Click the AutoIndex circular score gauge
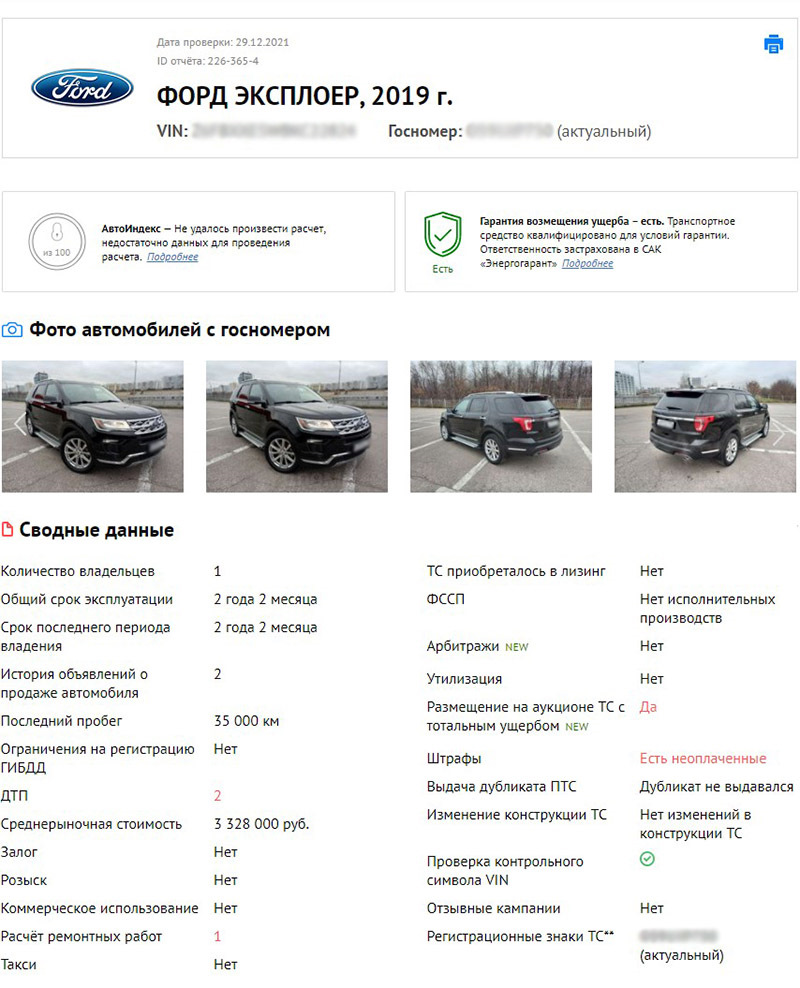 (x=57, y=241)
